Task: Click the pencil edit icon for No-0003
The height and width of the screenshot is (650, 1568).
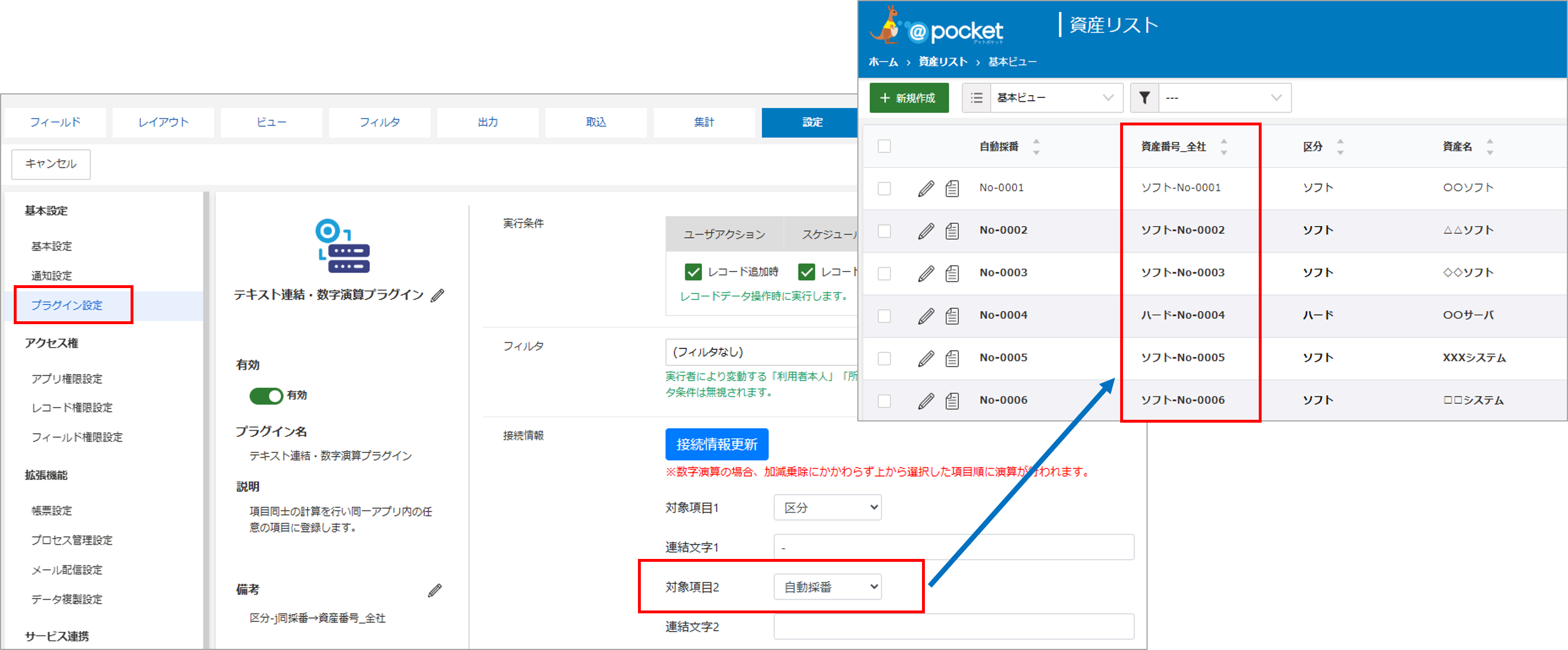Action: [x=926, y=274]
